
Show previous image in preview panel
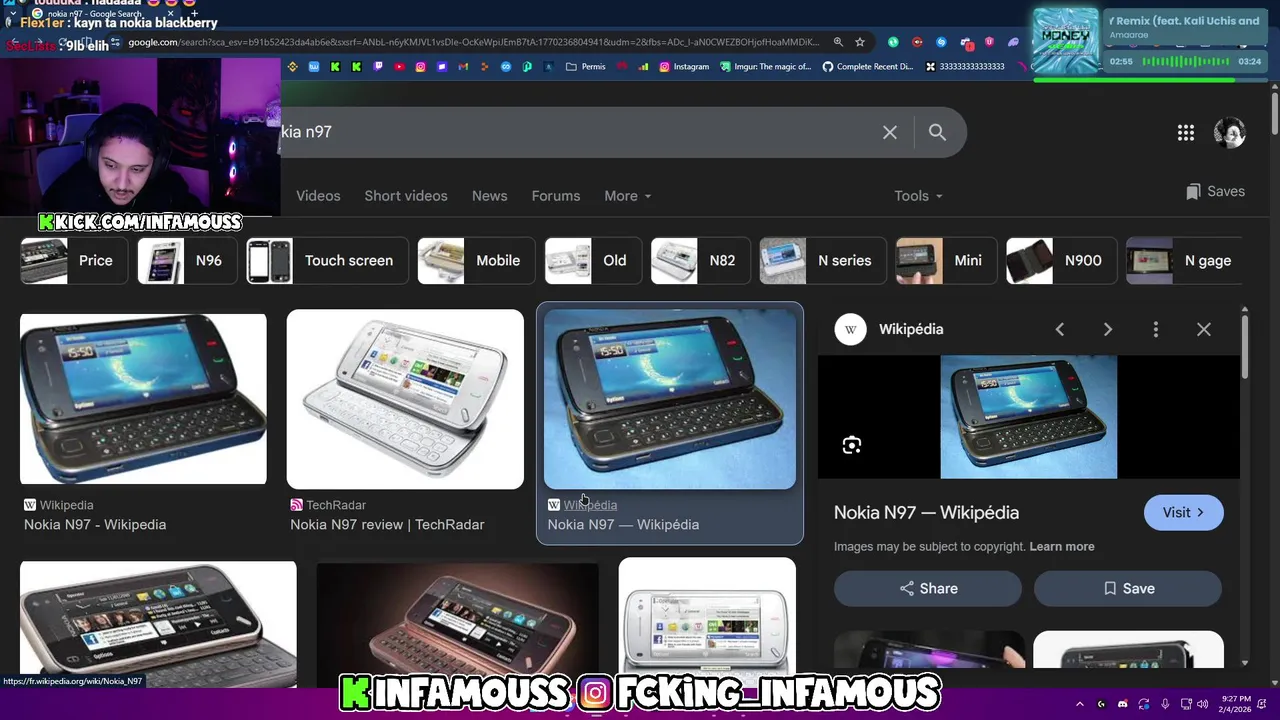click(1060, 329)
